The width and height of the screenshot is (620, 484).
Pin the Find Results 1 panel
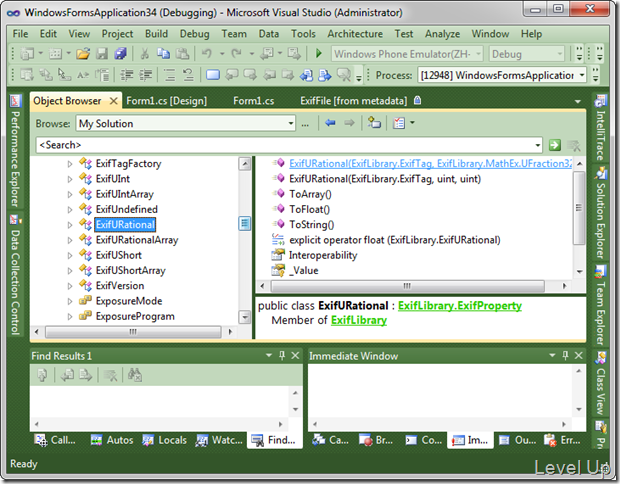click(282, 355)
